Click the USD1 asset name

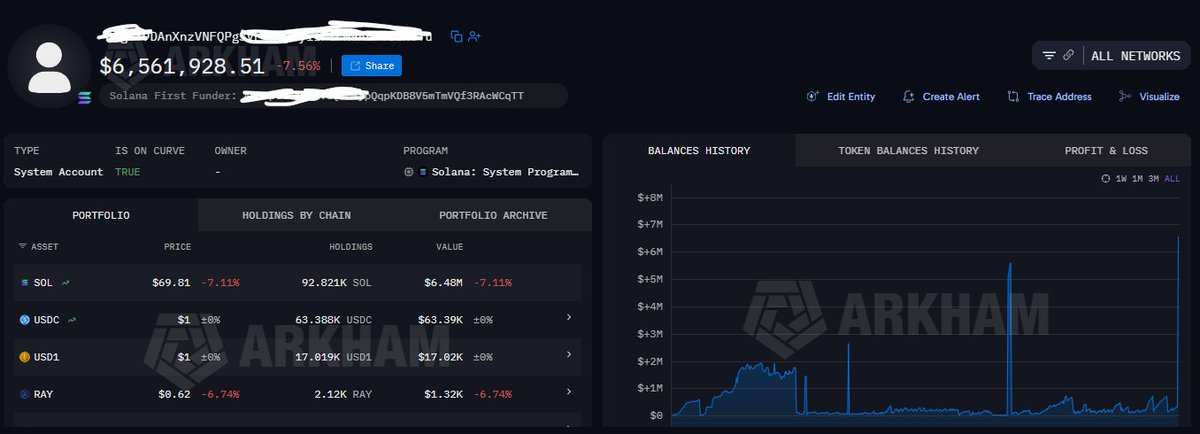click(47, 356)
